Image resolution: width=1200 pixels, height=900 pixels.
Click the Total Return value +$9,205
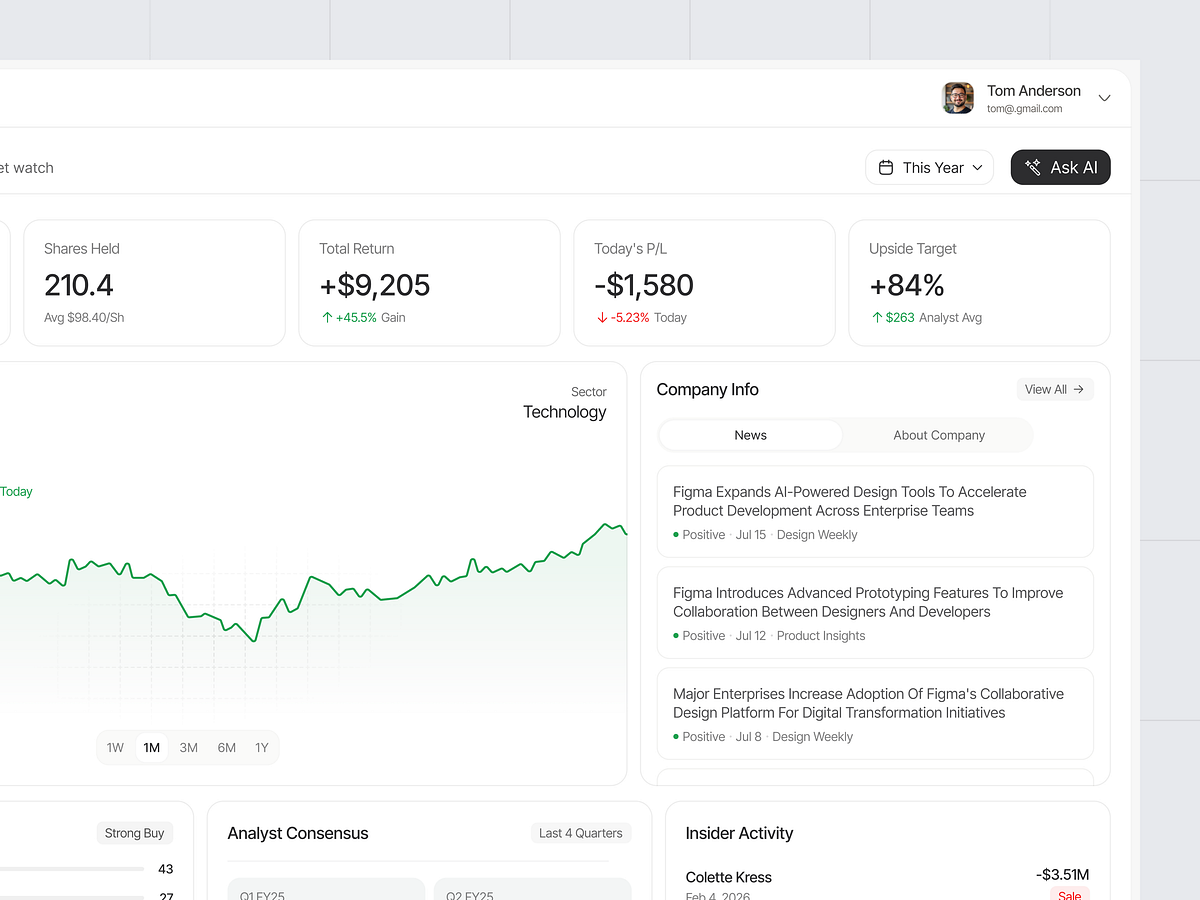coord(375,285)
